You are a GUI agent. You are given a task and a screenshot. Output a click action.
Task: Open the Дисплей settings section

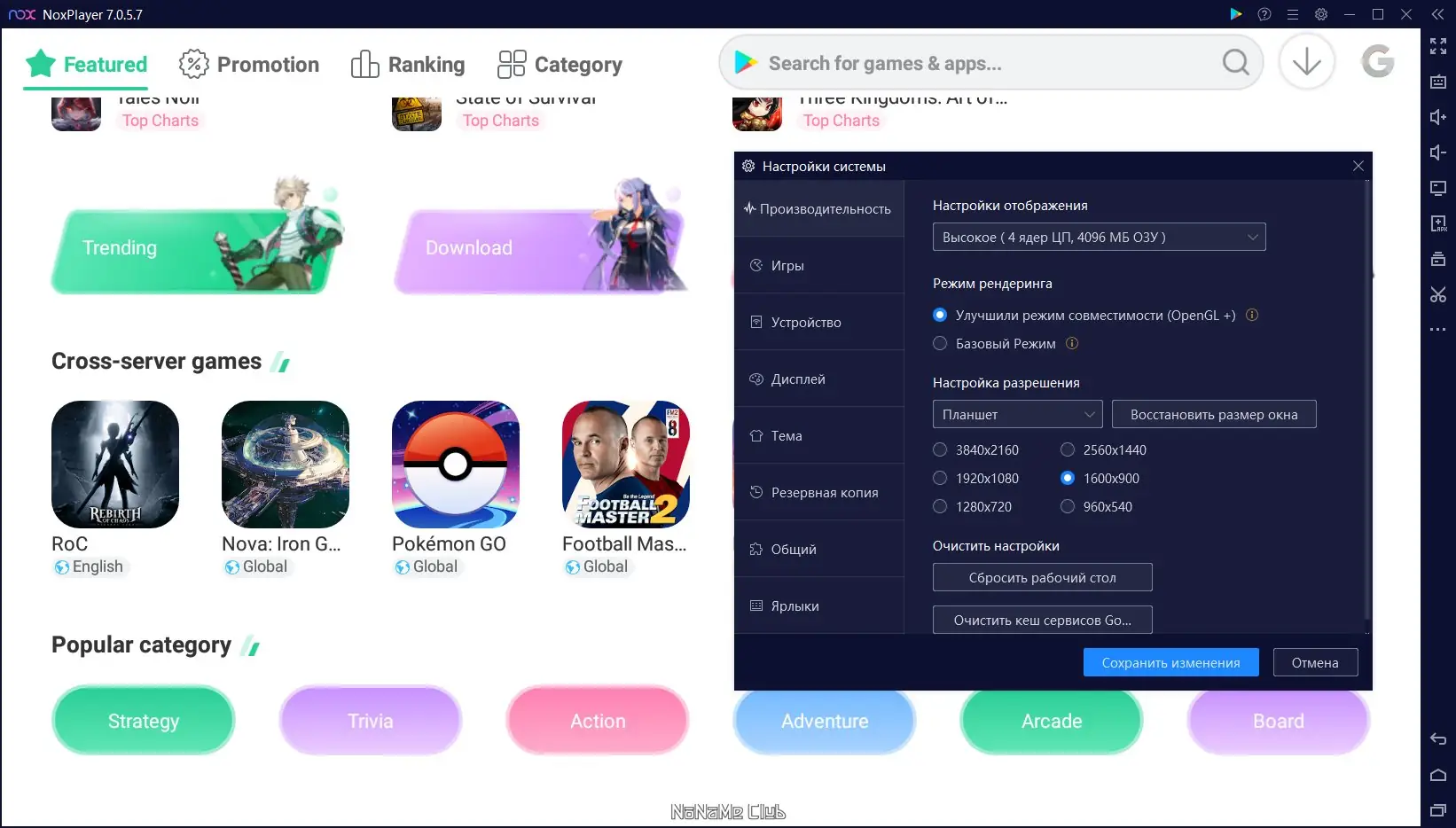(x=819, y=379)
